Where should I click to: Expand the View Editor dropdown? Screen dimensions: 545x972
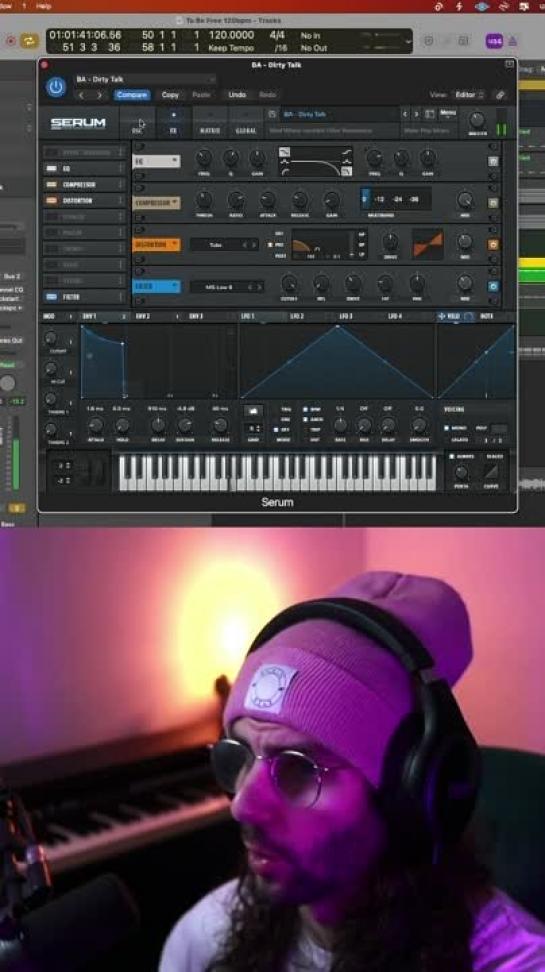click(x=469, y=95)
